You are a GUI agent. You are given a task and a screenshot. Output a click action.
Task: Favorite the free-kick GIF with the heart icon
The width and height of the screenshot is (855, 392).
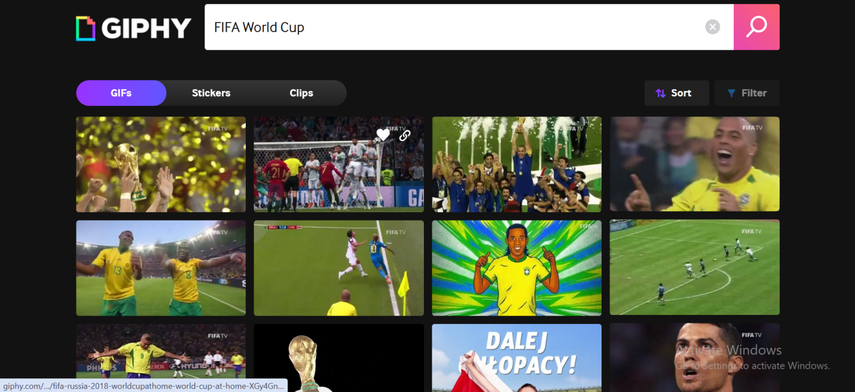(383, 135)
